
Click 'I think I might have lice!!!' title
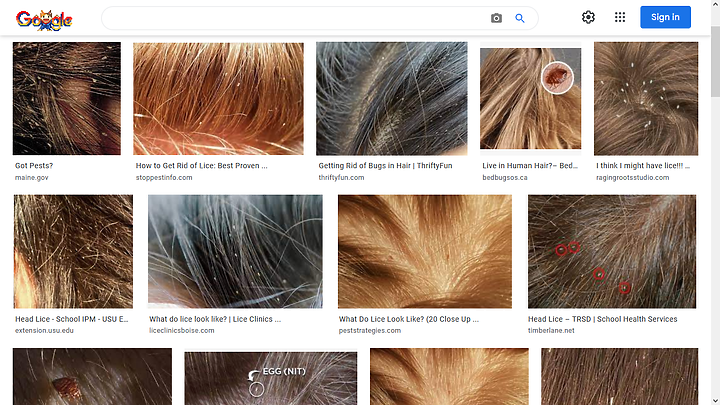643,166
